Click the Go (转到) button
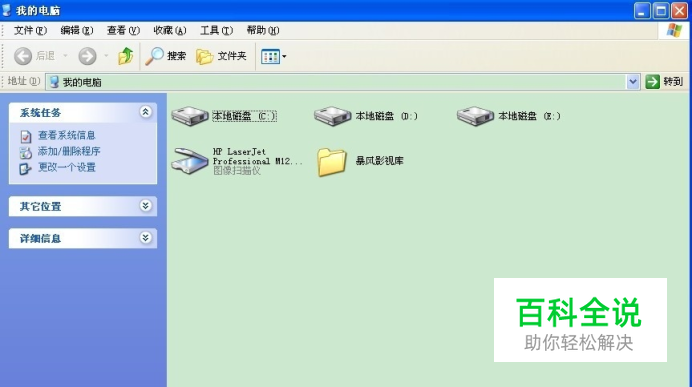 [664, 82]
